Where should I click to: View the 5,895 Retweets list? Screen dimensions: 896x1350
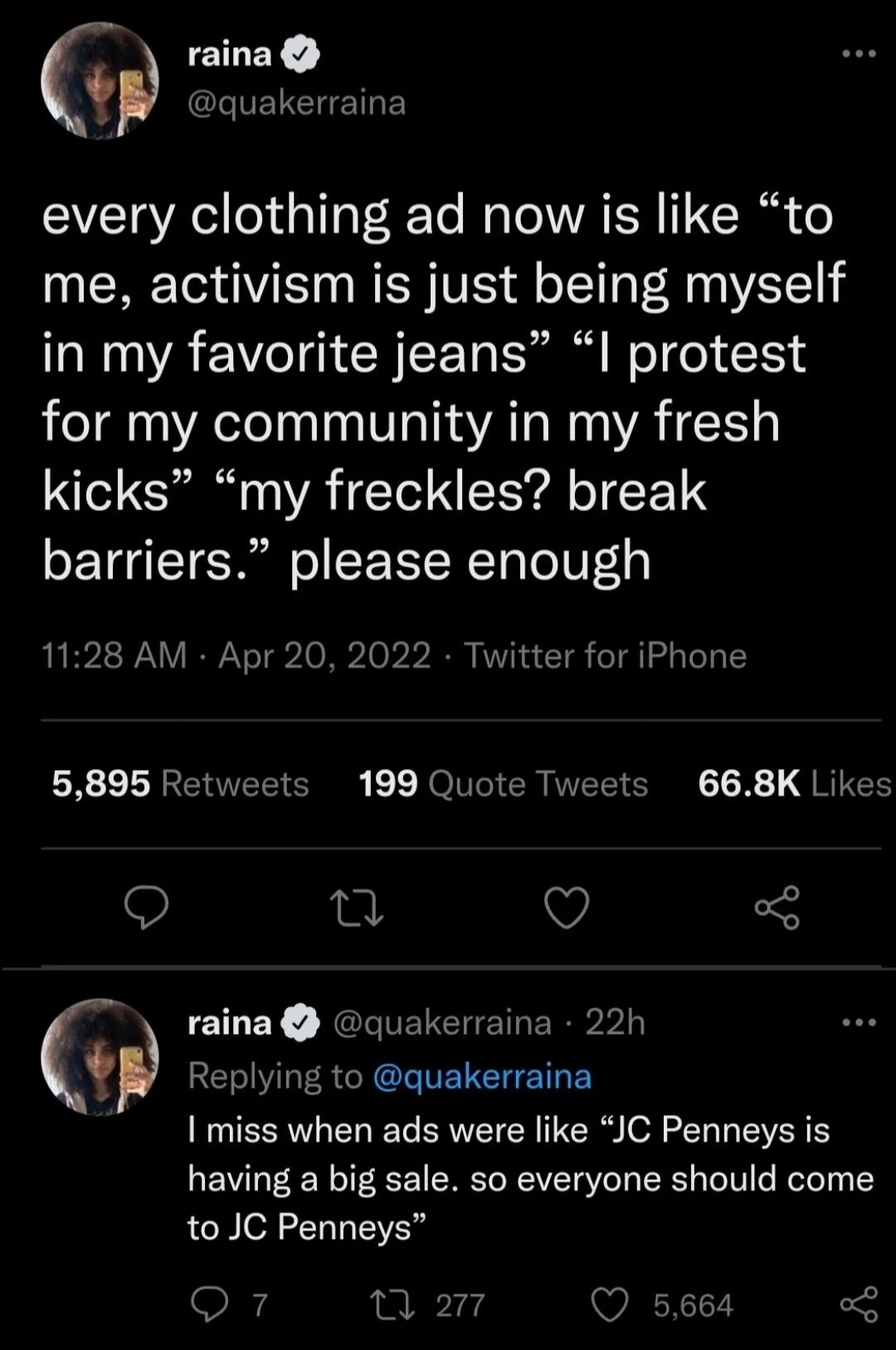(x=180, y=783)
